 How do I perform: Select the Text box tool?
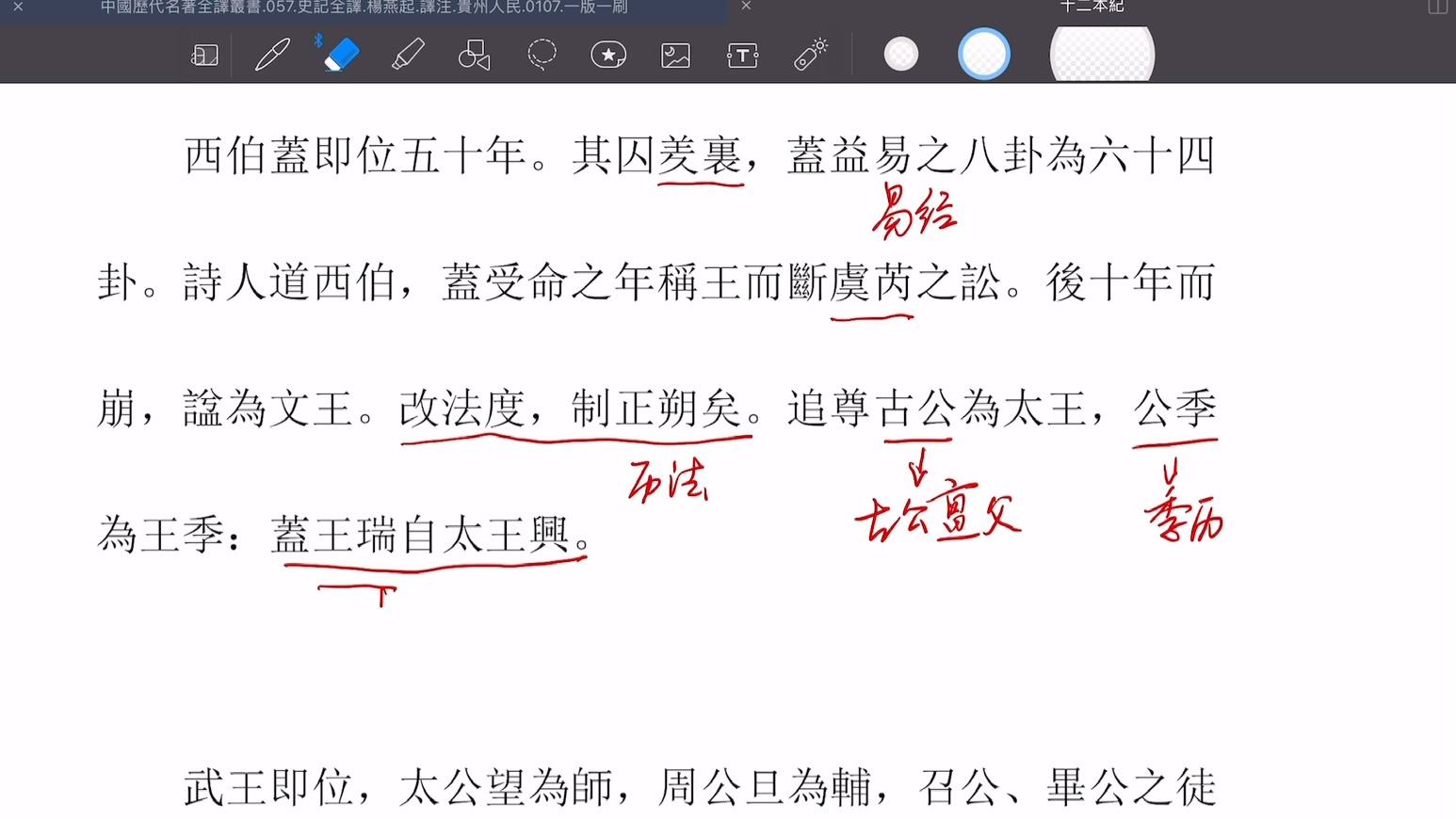[742, 56]
